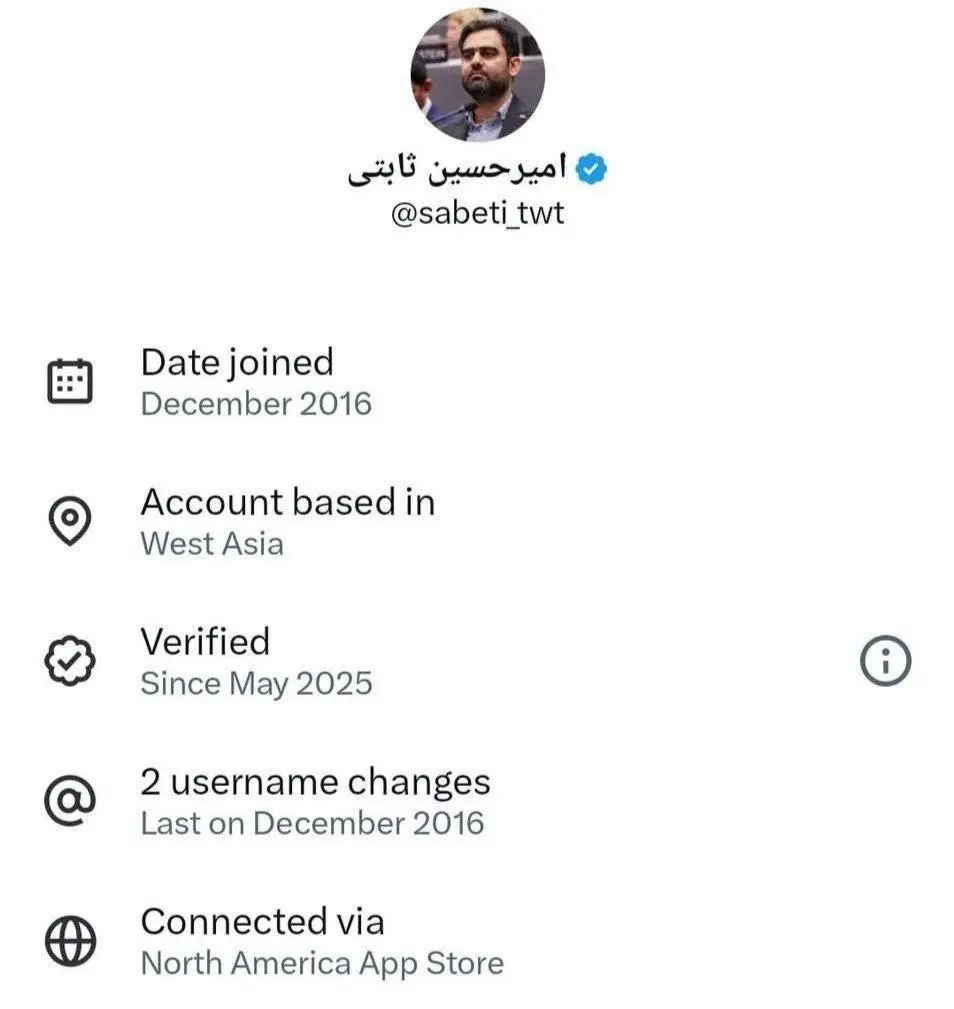The height and width of the screenshot is (1009, 954).
Task: Tap Since May 2025 text
Action: tap(256, 684)
